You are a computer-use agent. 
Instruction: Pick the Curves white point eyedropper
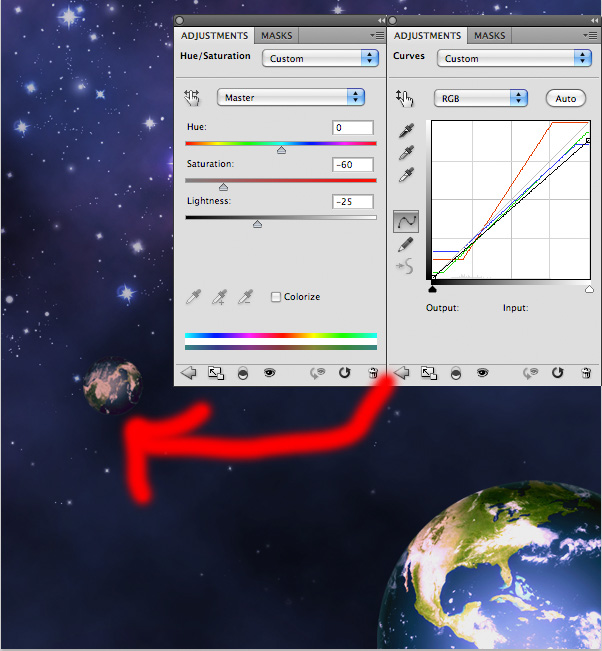tap(406, 174)
